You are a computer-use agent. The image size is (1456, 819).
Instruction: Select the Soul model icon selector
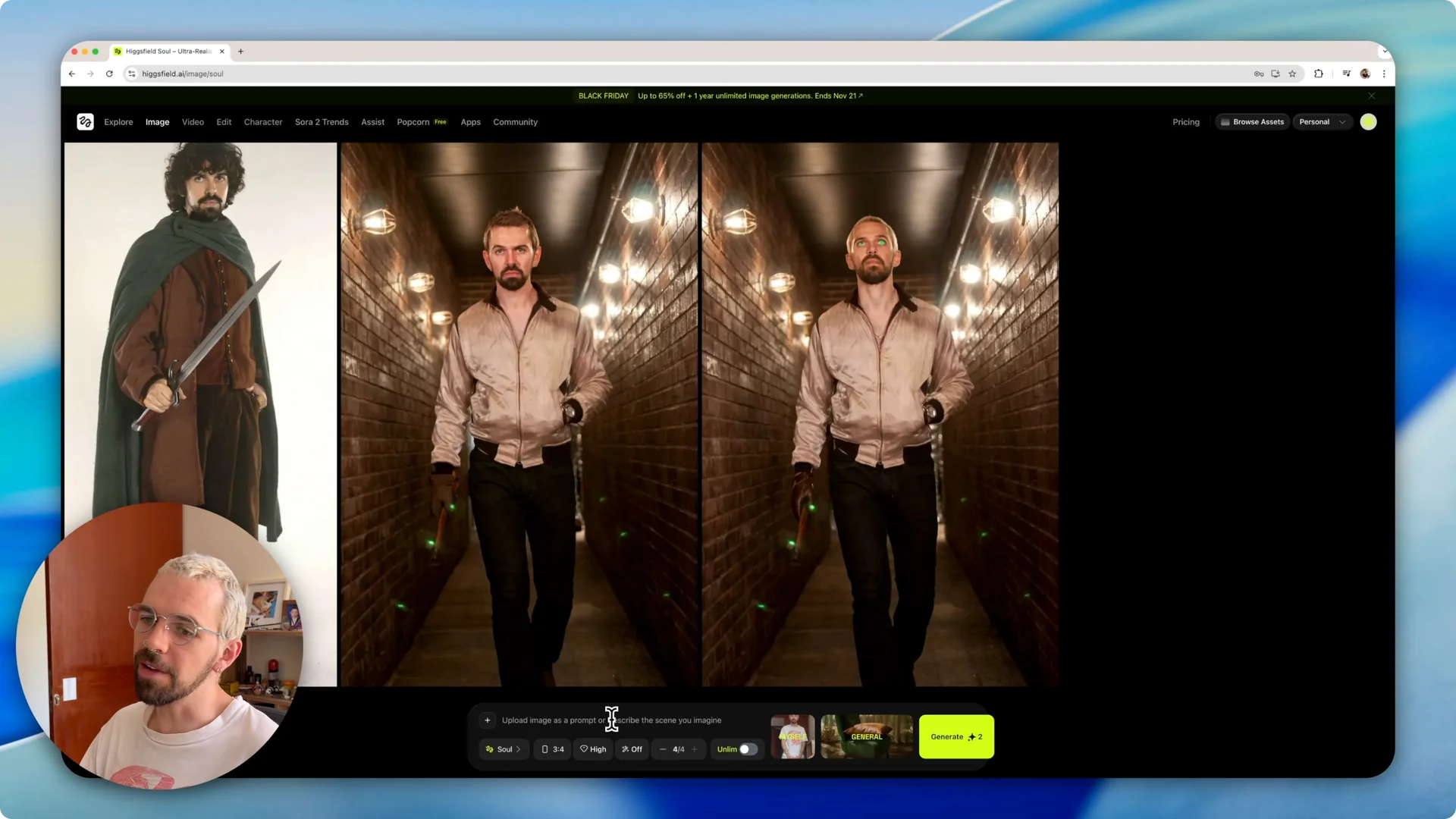tap(488, 748)
